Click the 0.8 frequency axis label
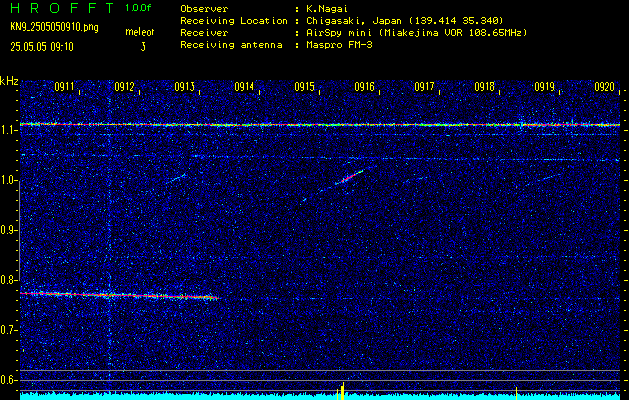 [6, 280]
